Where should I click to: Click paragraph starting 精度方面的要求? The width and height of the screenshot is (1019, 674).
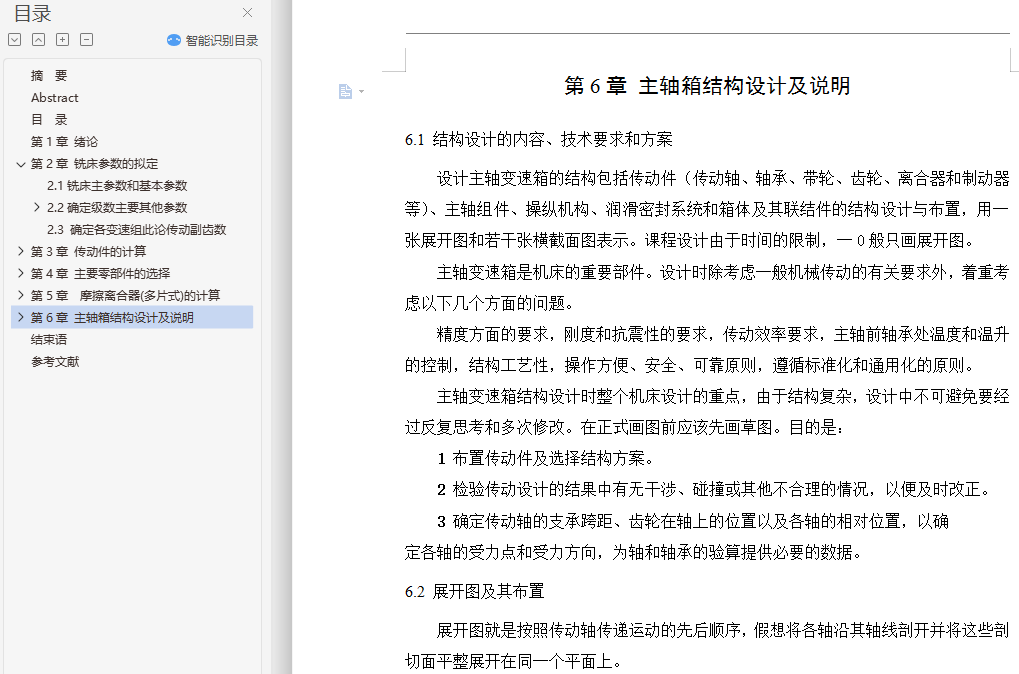[707, 350]
